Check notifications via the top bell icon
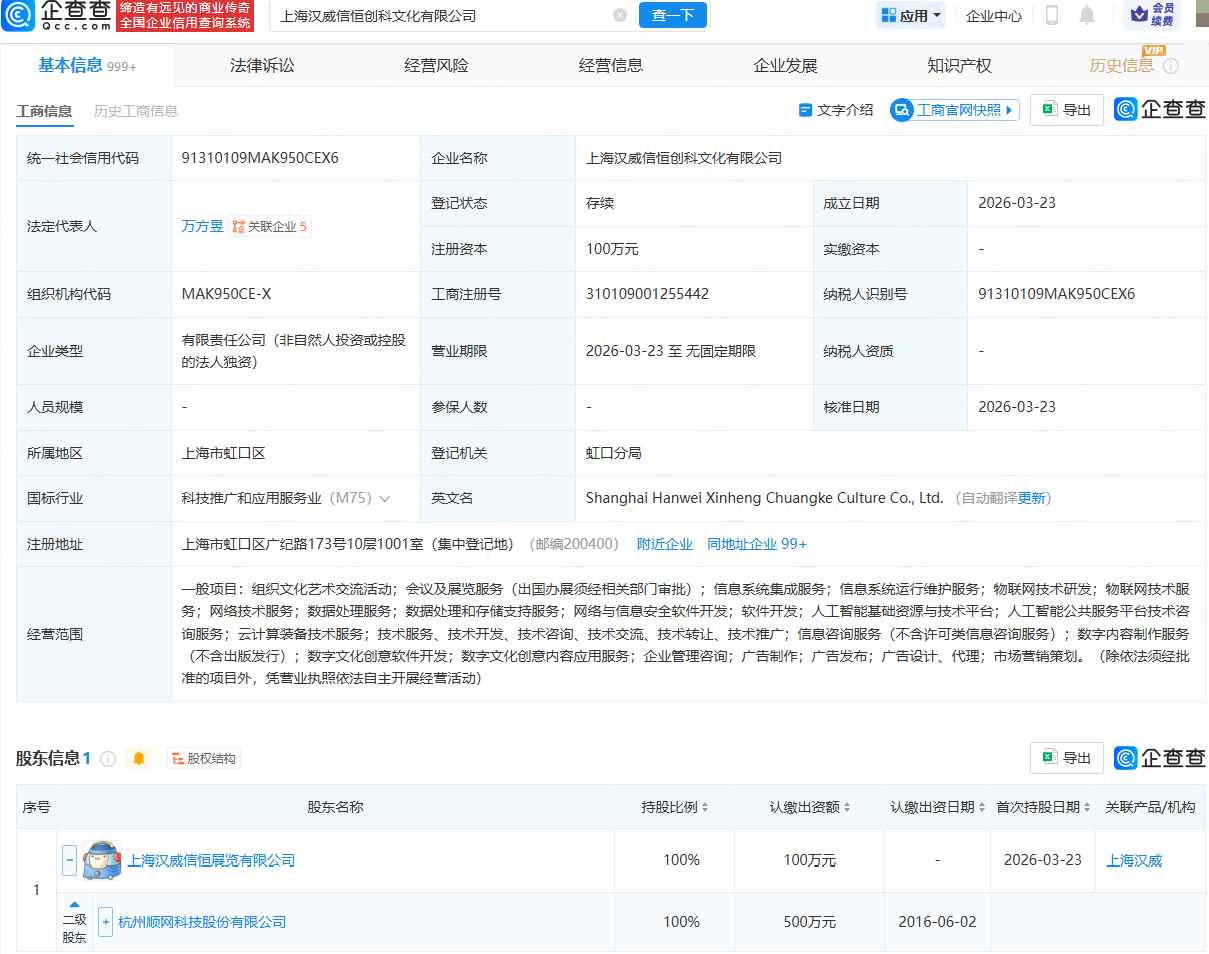The image size is (1209, 954). coord(1089,16)
